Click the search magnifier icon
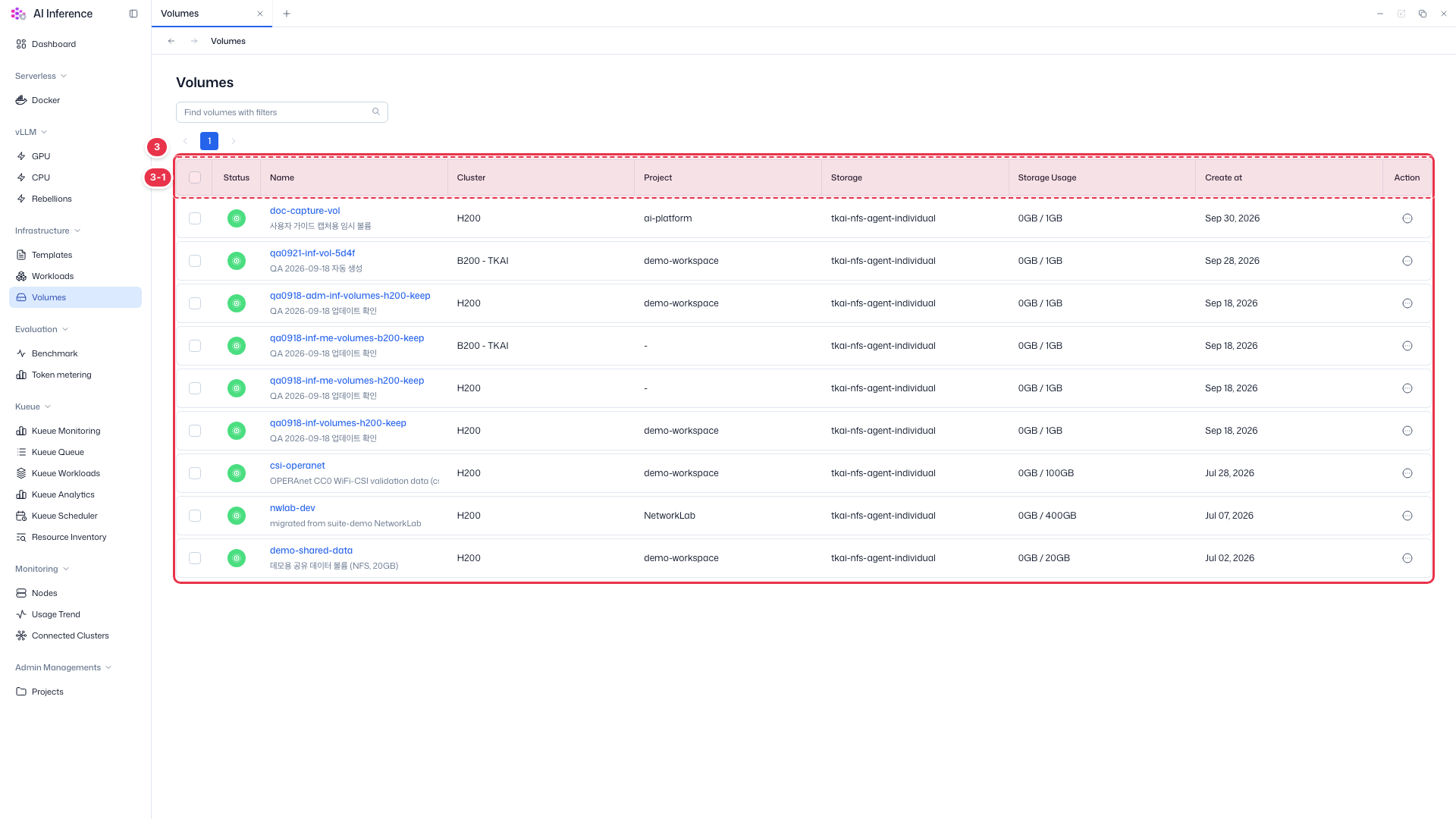 (x=376, y=111)
